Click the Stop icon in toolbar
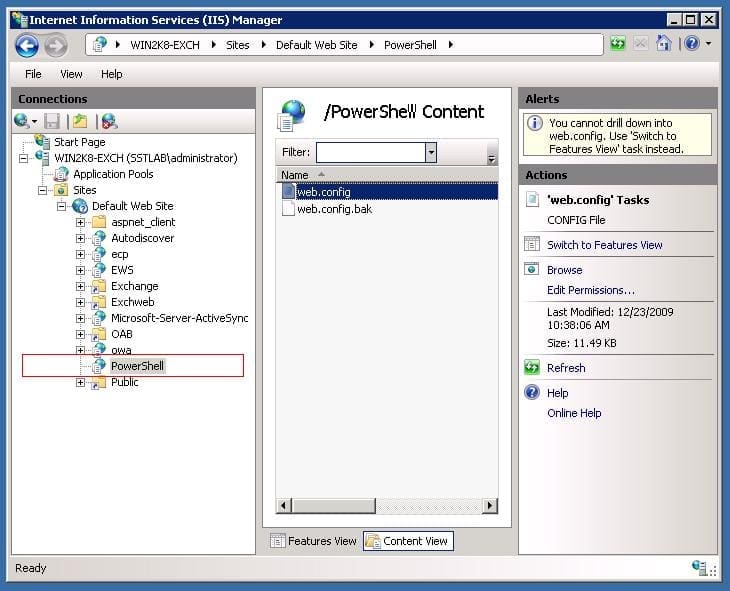The height and width of the screenshot is (591, 730). click(x=641, y=44)
